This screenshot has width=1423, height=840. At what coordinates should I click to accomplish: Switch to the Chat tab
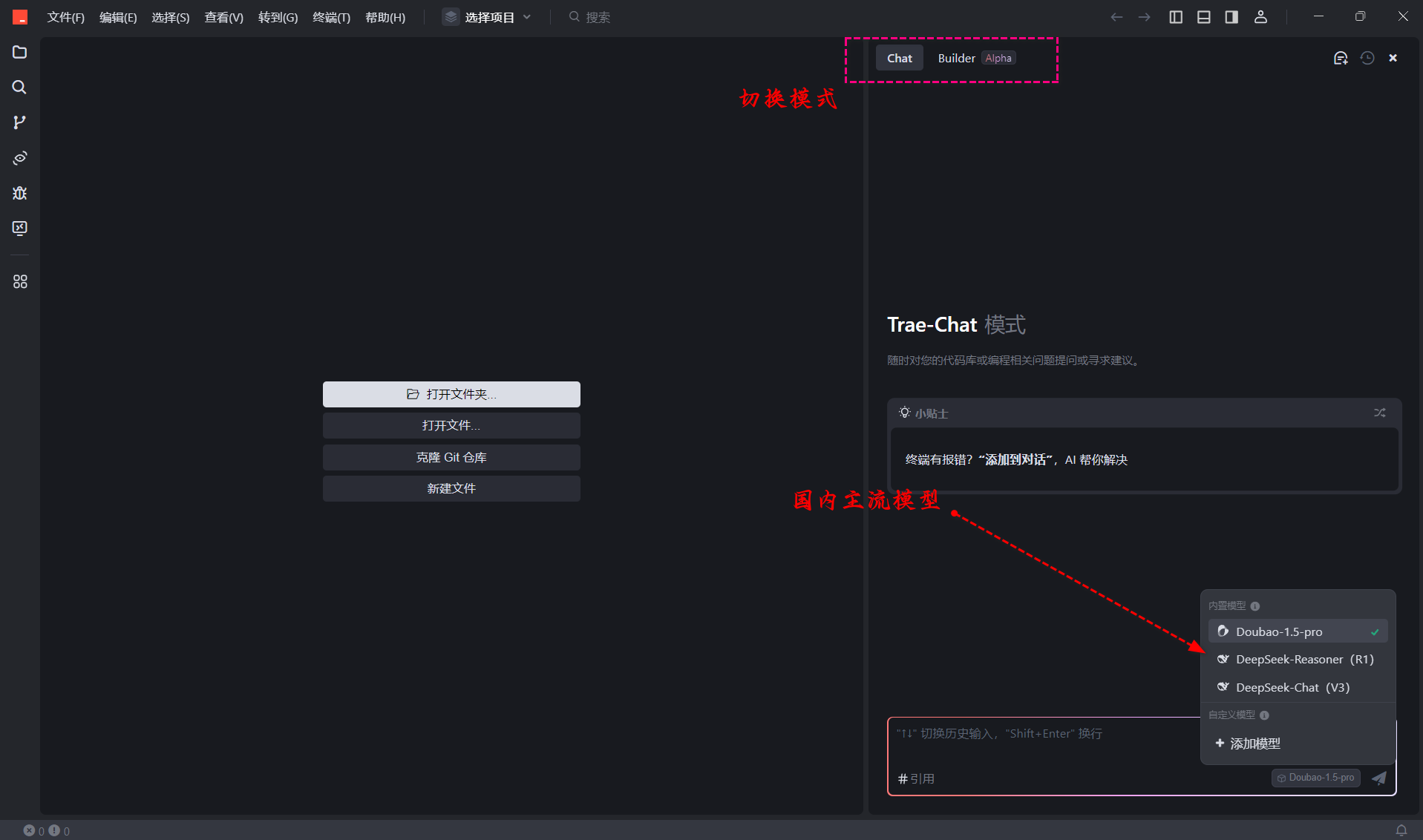pyautogui.click(x=900, y=58)
